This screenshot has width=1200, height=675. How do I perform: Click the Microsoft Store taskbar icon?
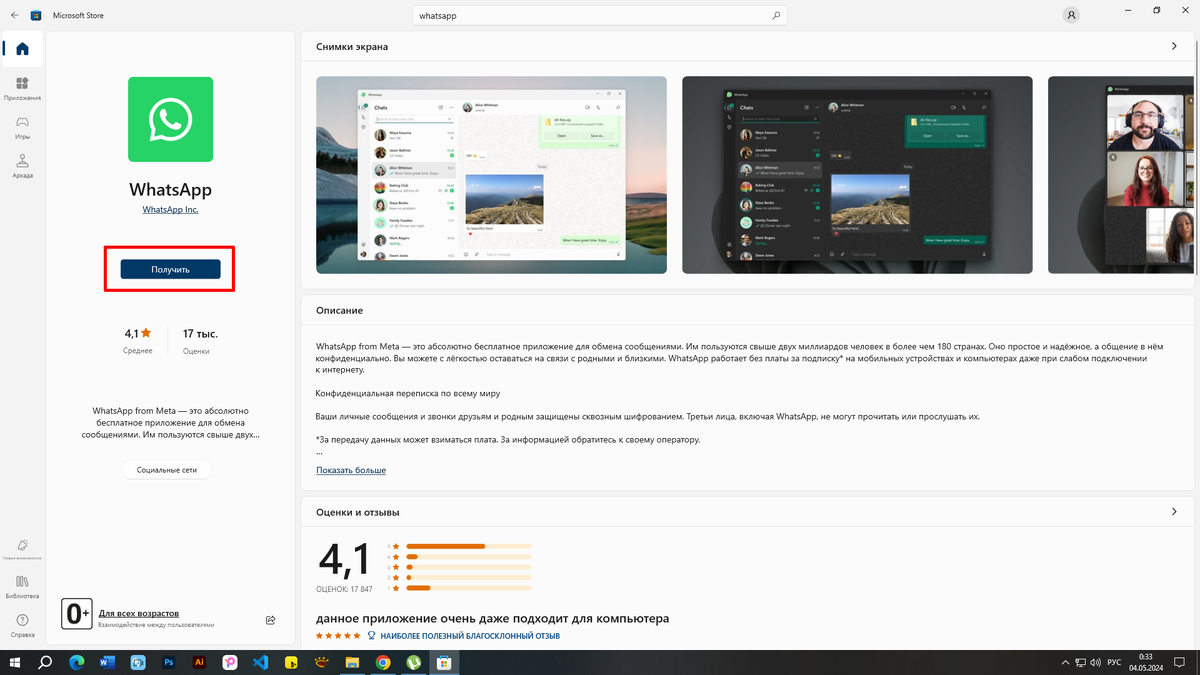click(x=444, y=662)
